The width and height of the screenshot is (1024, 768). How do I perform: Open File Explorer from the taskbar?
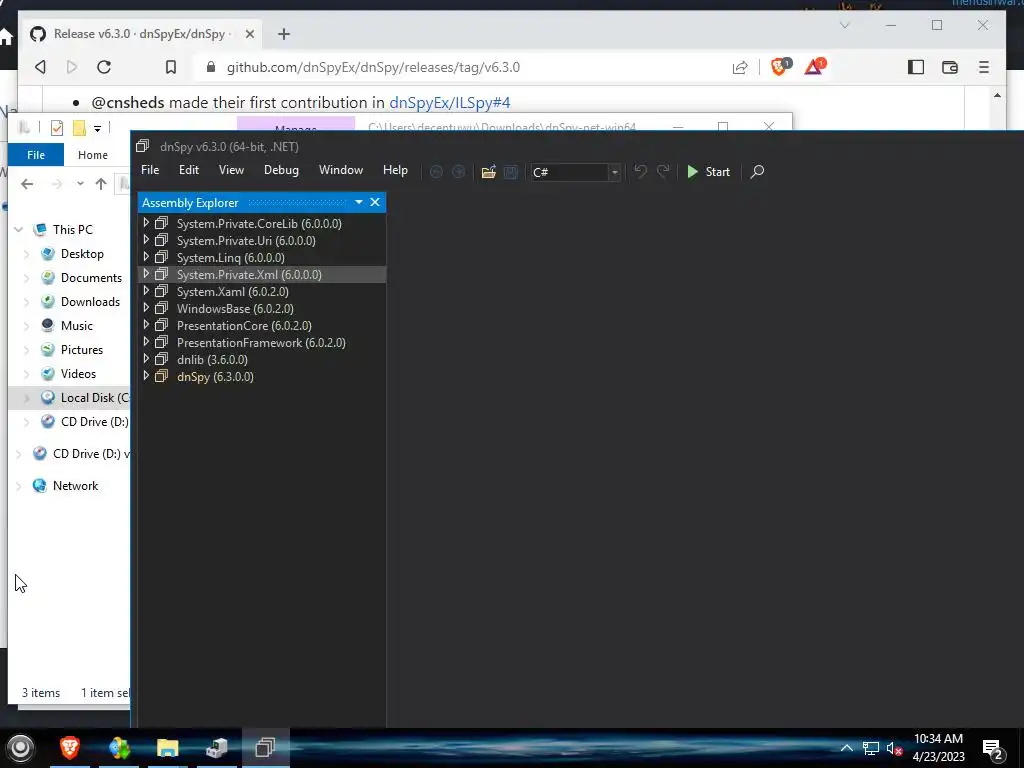pyautogui.click(x=167, y=748)
